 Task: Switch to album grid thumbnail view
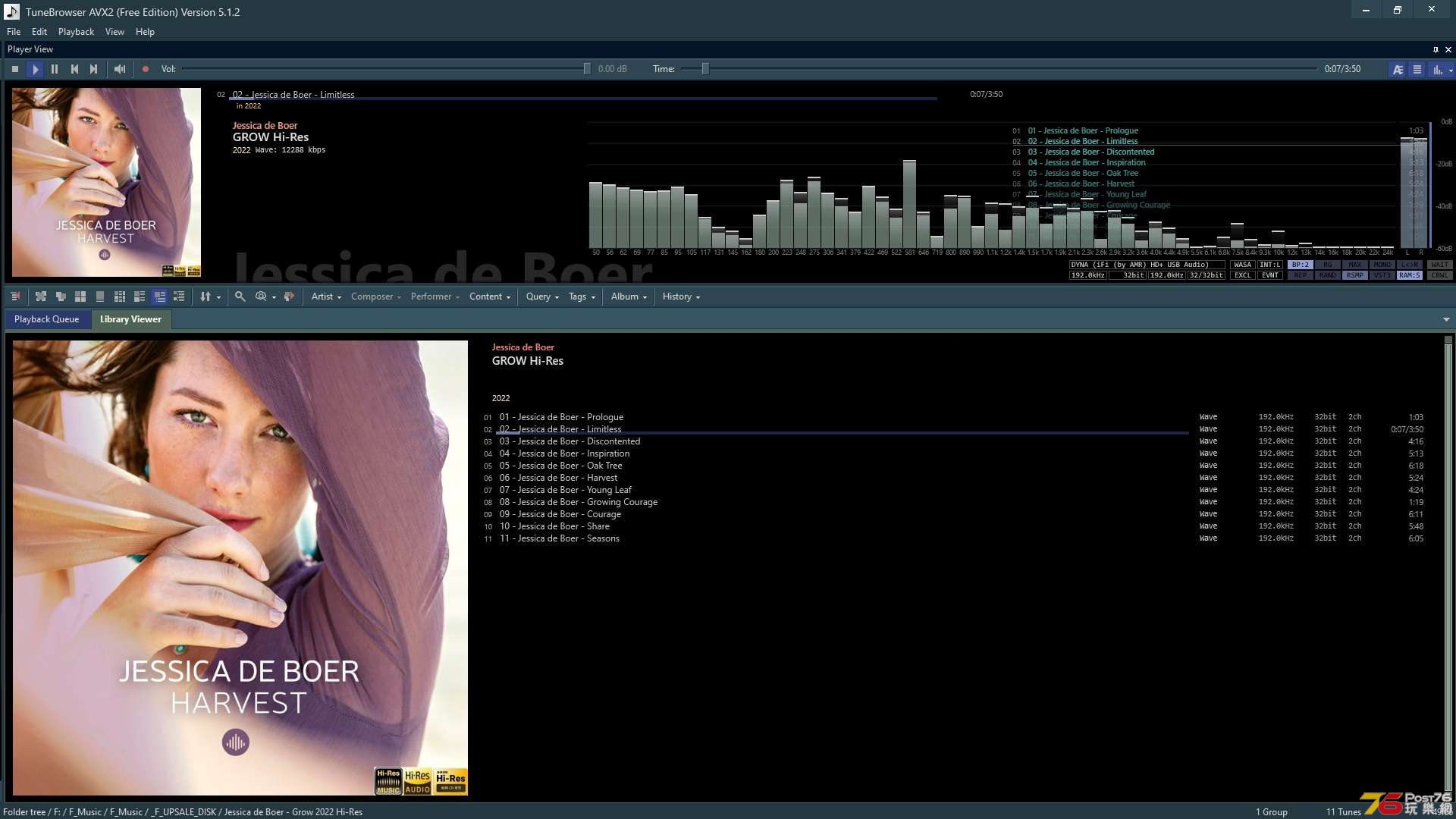tap(80, 297)
